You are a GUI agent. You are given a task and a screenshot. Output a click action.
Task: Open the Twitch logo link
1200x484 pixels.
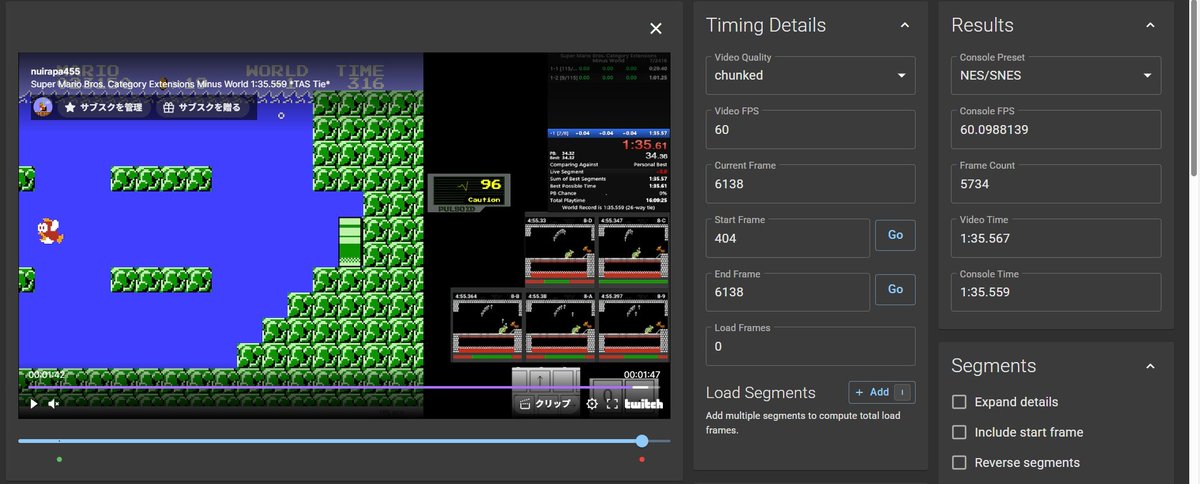pyautogui.click(x=644, y=404)
